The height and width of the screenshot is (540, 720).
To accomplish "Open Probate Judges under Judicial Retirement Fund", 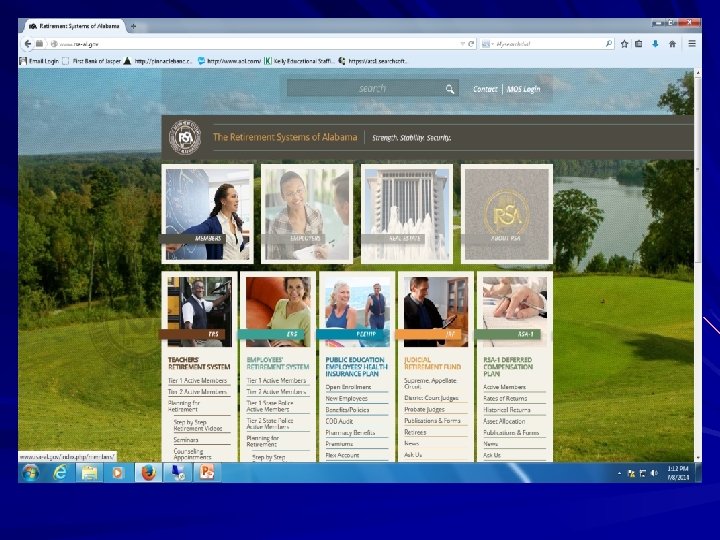I will point(424,409).
